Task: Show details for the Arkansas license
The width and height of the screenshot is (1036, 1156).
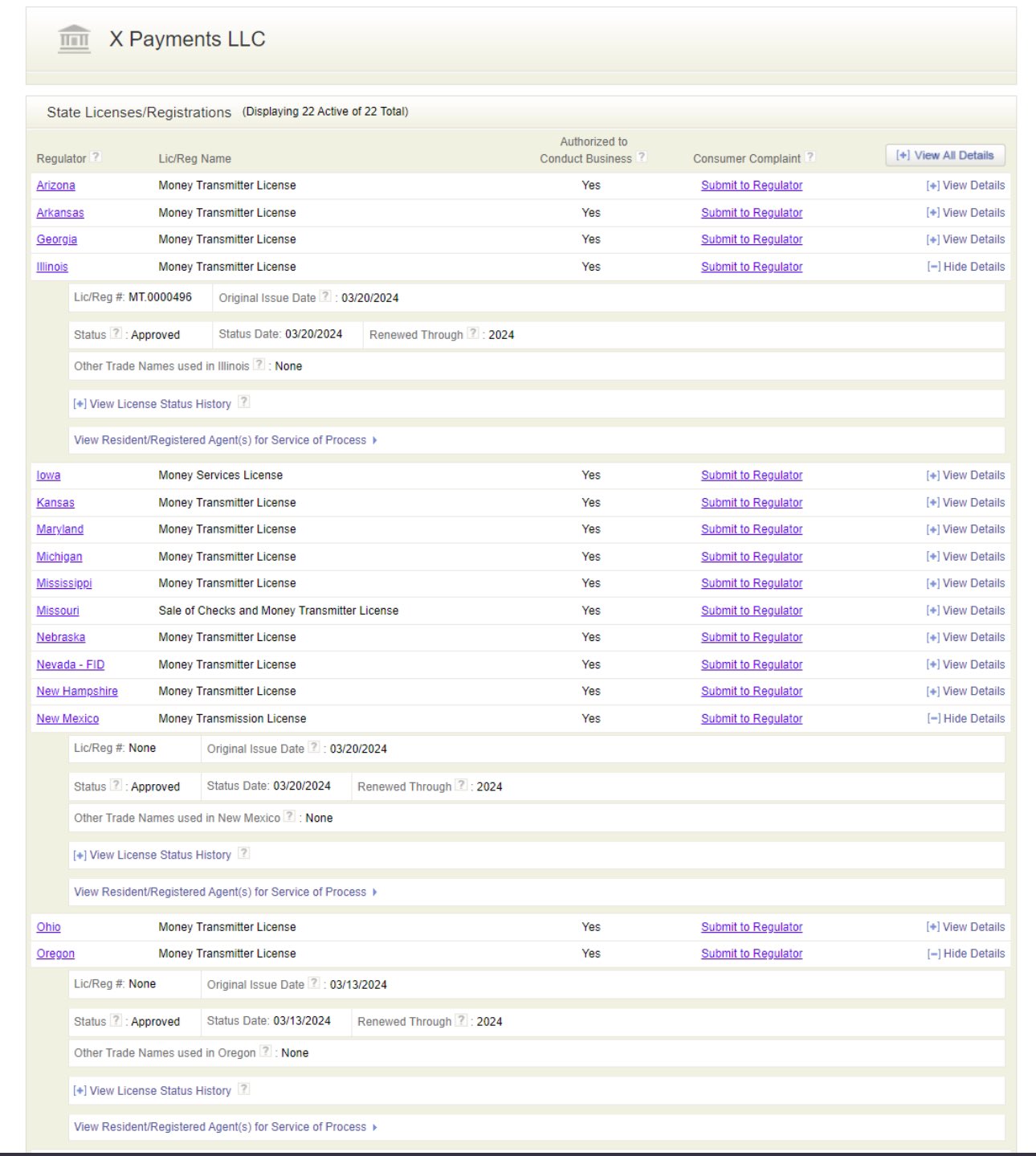Action: tap(965, 213)
